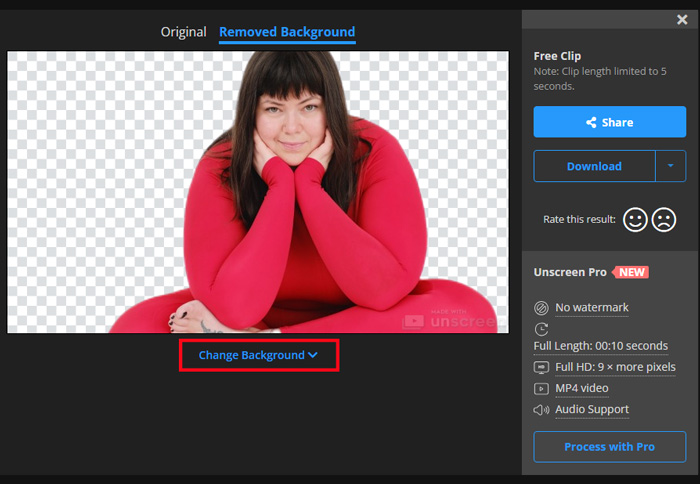Screen dimensions: 700x484
Task: Open the Audio Support link
Action: tap(592, 409)
